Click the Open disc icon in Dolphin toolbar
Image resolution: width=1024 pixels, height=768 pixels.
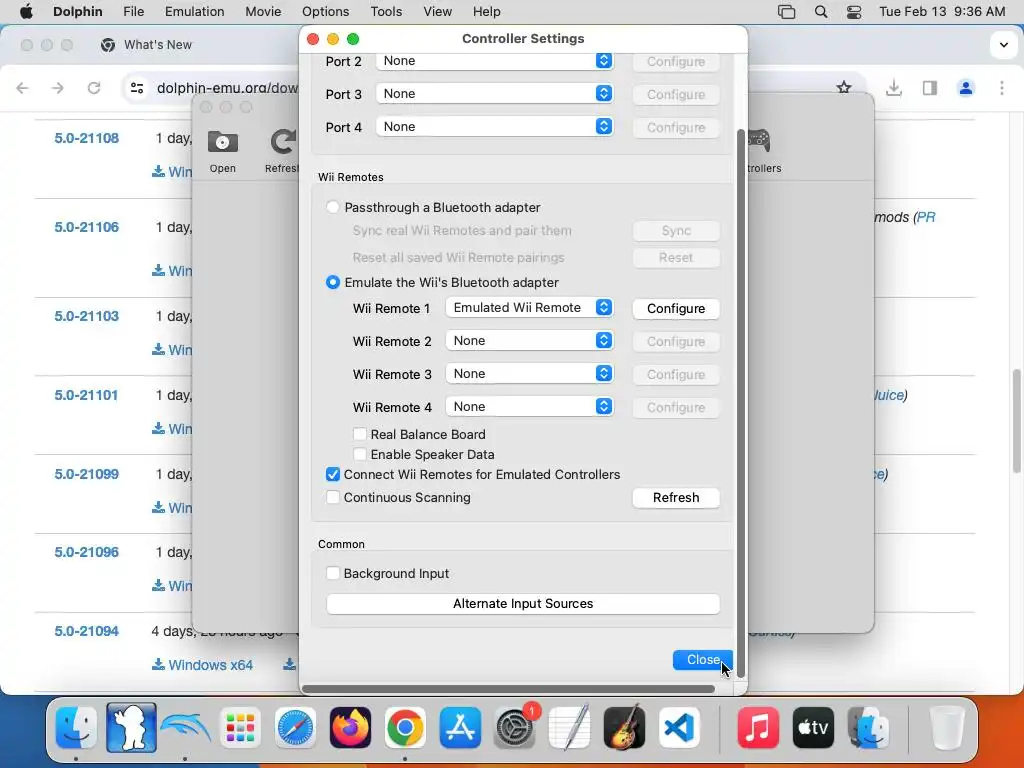click(x=223, y=142)
